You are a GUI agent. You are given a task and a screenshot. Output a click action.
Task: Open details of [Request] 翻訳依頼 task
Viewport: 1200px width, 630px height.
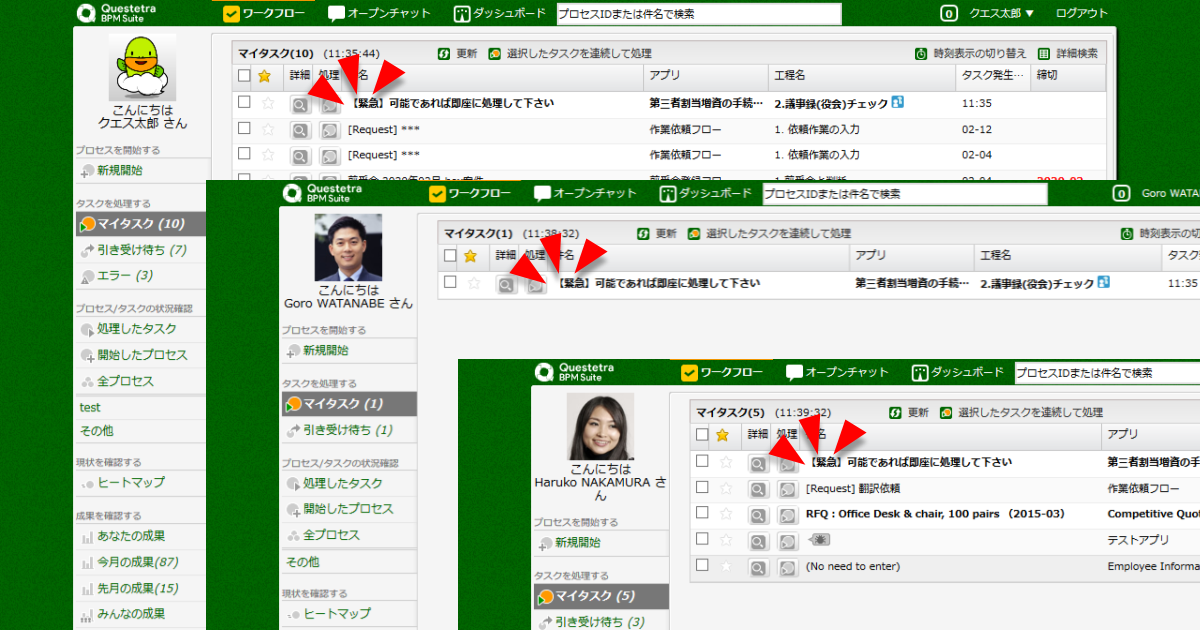pos(759,489)
